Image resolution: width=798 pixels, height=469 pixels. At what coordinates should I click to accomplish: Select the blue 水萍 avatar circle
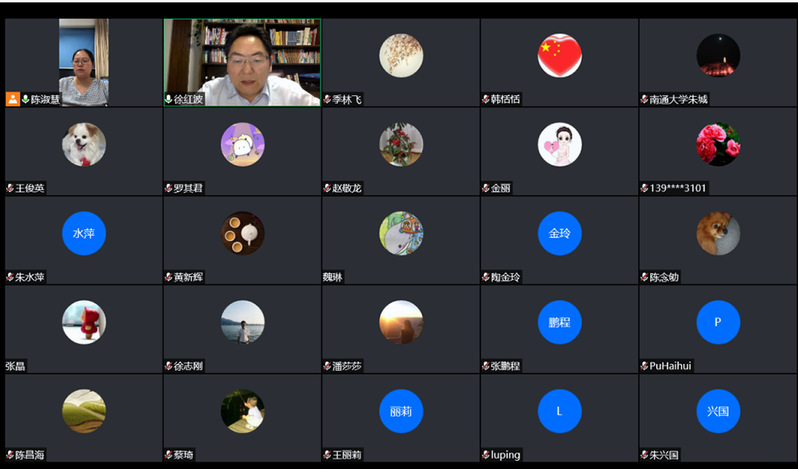pos(84,233)
